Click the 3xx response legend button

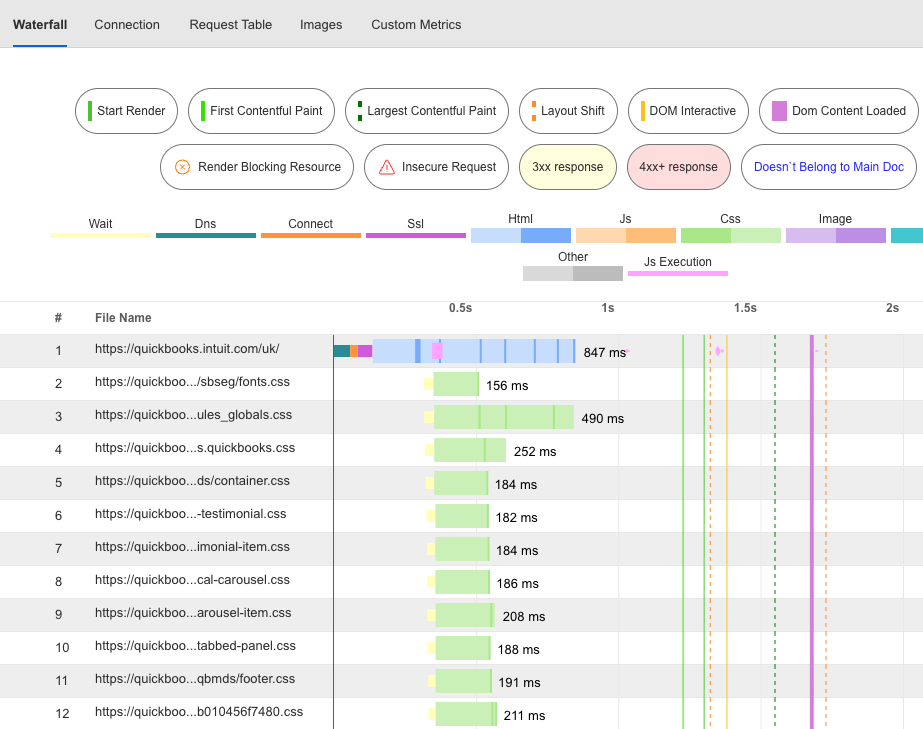coord(567,167)
